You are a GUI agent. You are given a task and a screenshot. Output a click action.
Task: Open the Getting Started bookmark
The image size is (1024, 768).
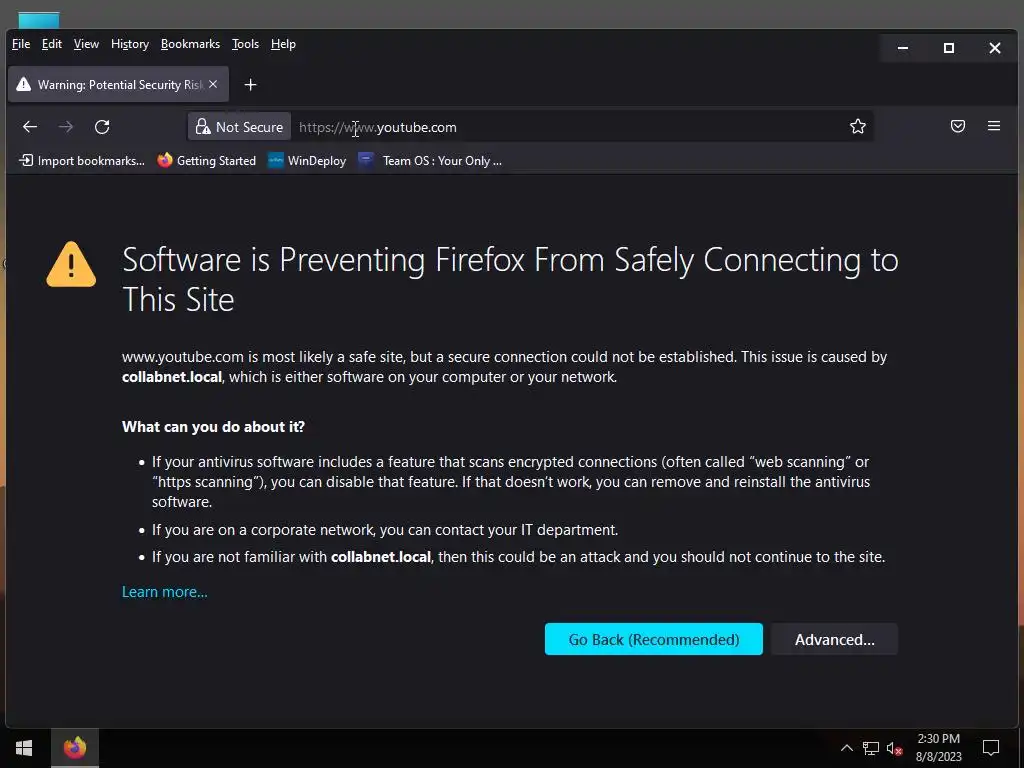[207, 160]
